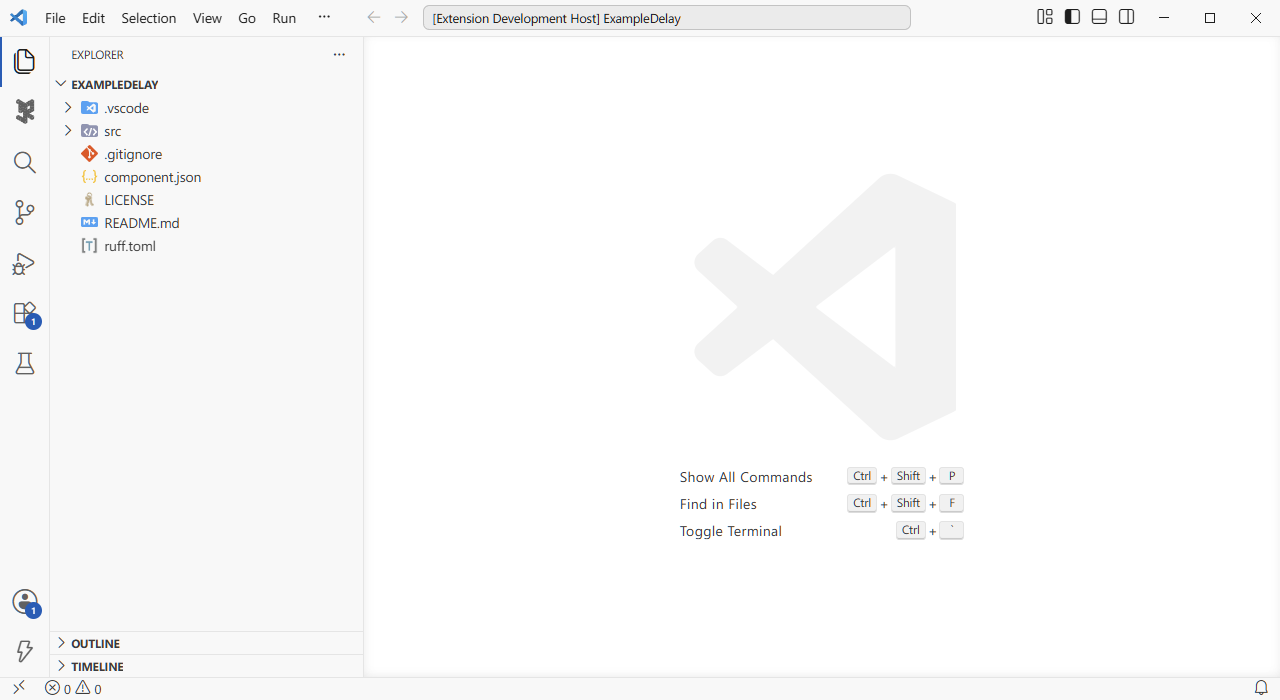The image size is (1280, 700).
Task: Click the Customize Layout icon
Action: 1045,17
